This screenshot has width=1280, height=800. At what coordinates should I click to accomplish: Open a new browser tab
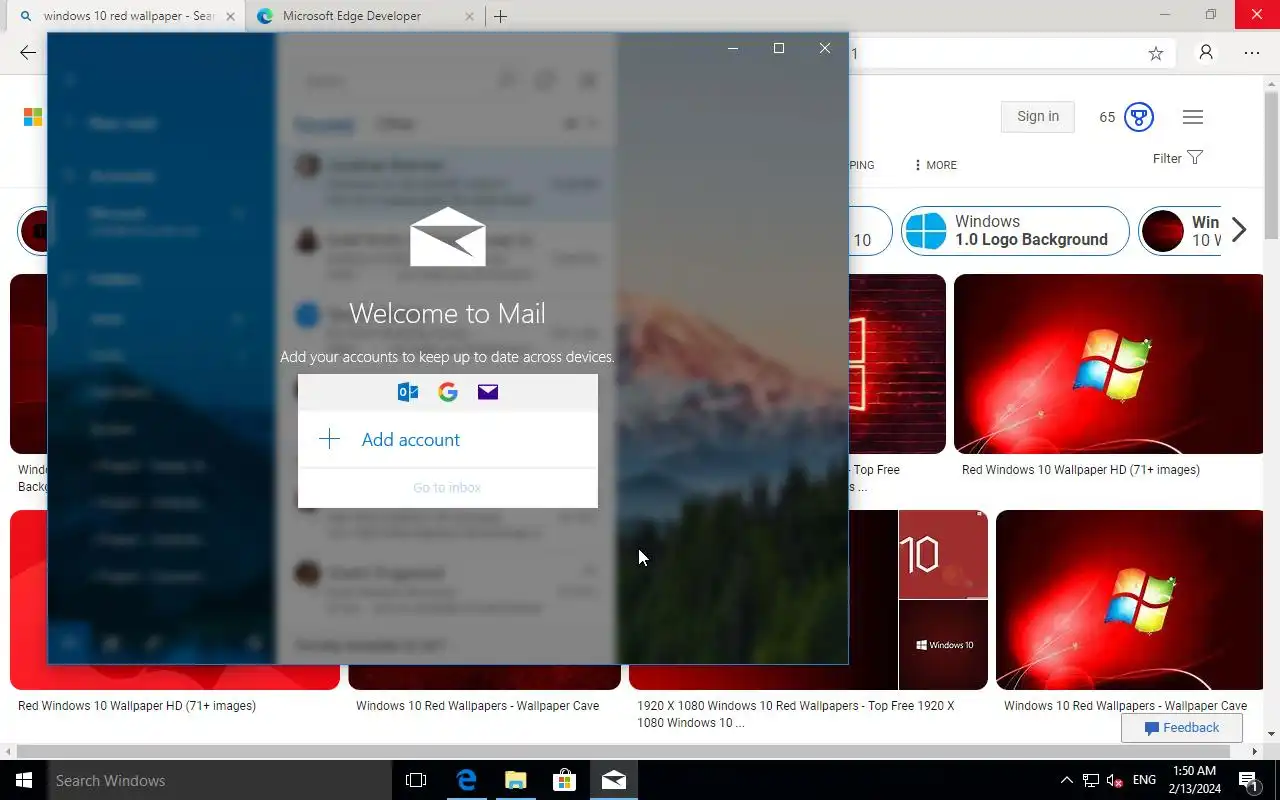[x=501, y=16]
